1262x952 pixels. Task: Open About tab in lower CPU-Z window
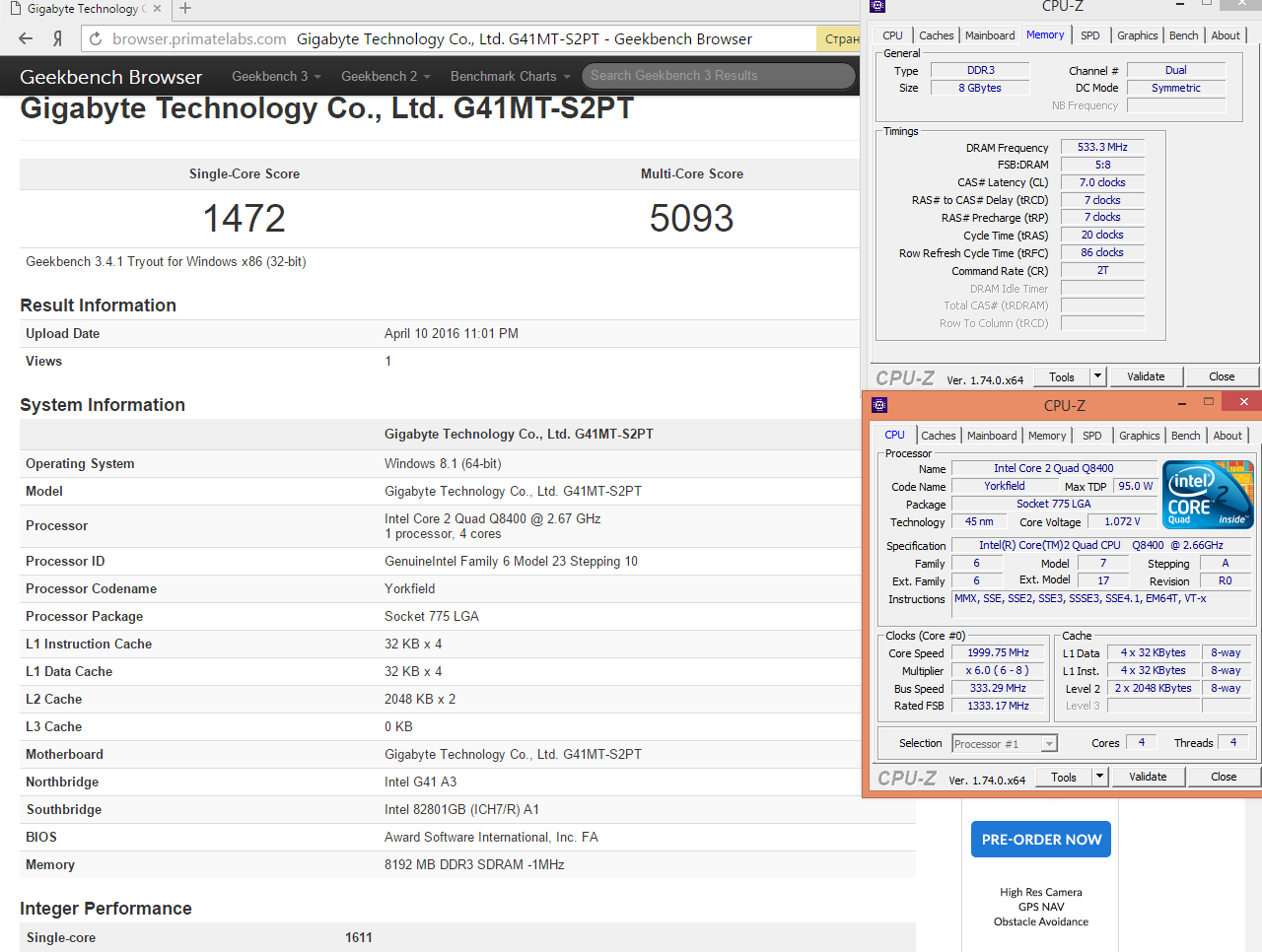1227,436
